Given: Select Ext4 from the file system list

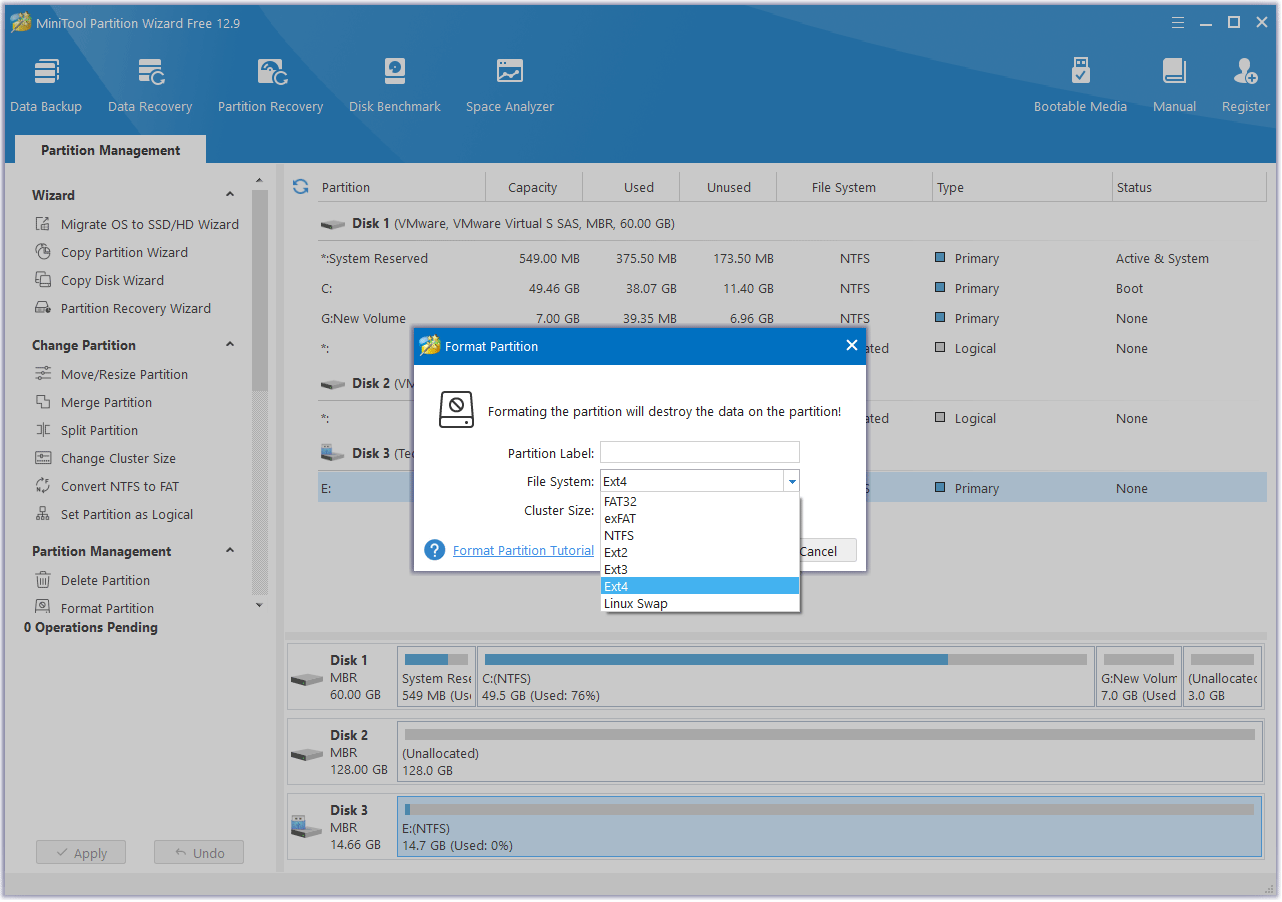Looking at the screenshot, I should [x=700, y=587].
